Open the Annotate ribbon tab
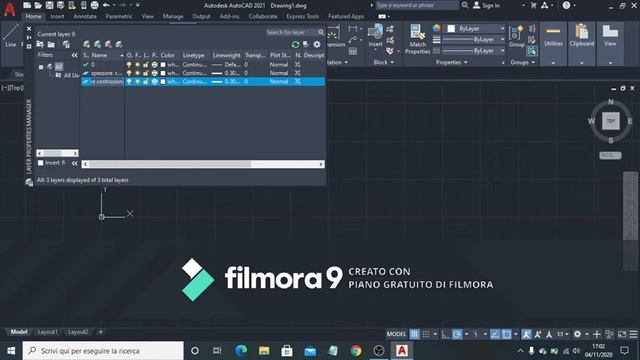 [85, 16]
